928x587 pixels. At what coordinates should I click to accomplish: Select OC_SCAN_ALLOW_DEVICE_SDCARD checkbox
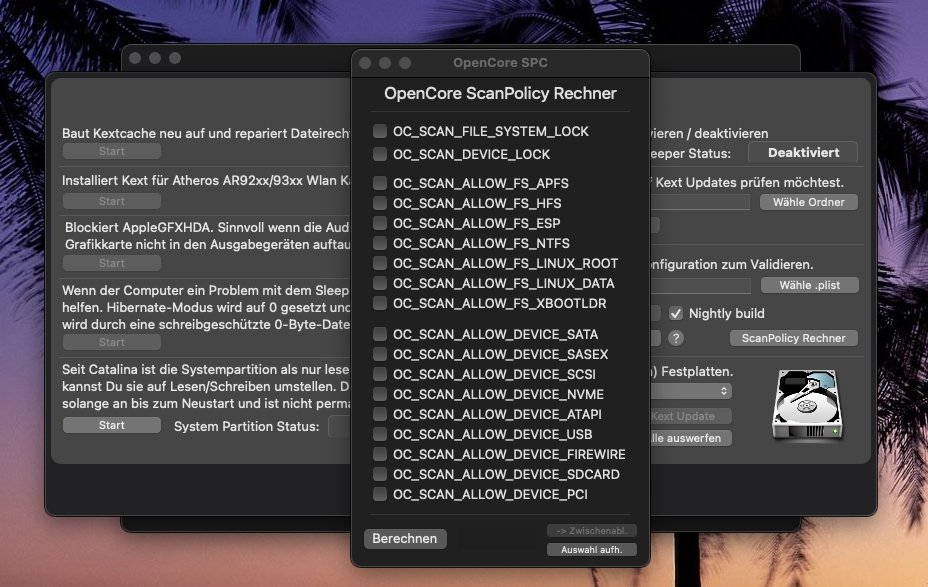tap(380, 474)
